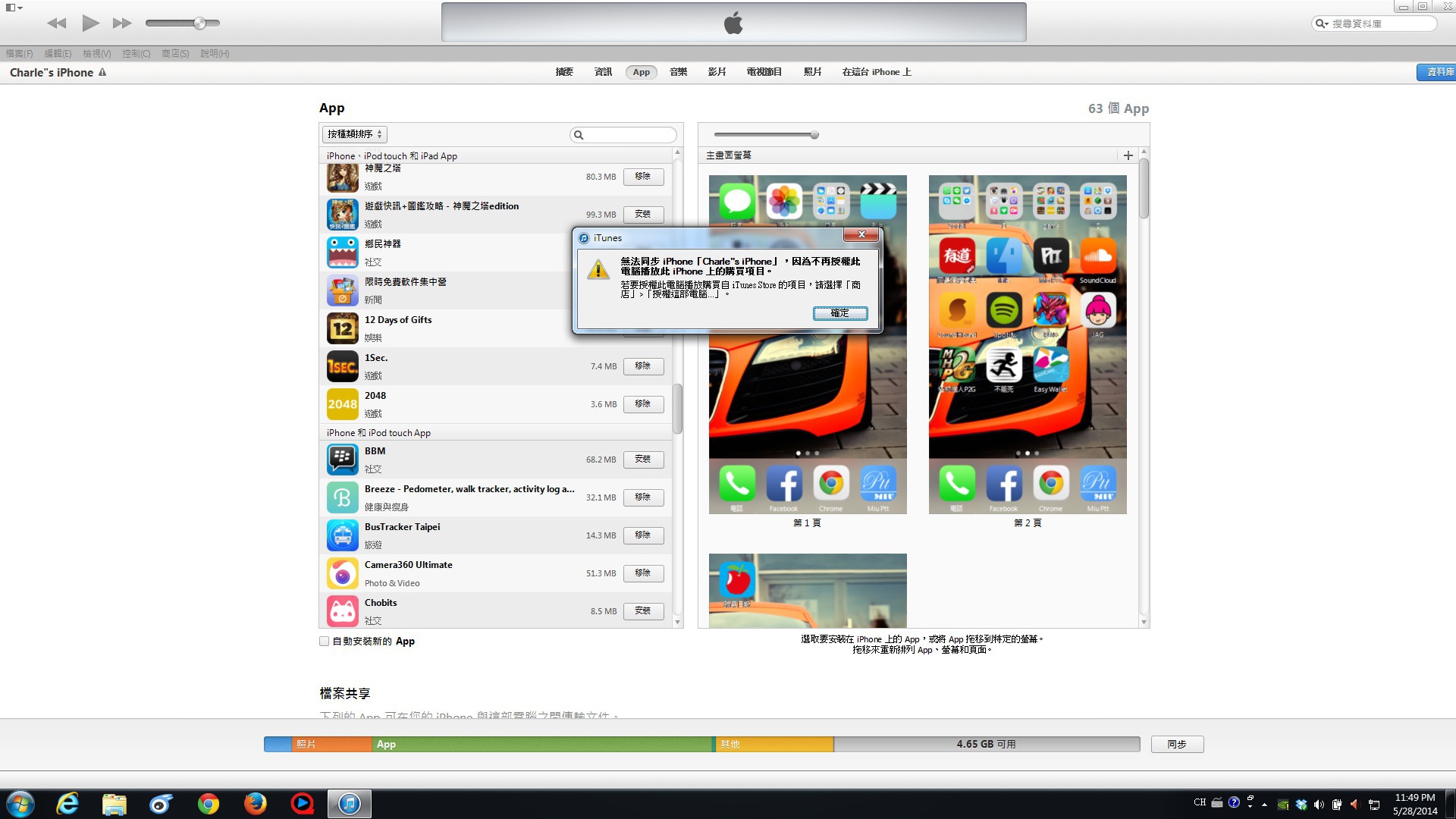
Task: Open the 檢視(V) menu
Action: pos(97,54)
